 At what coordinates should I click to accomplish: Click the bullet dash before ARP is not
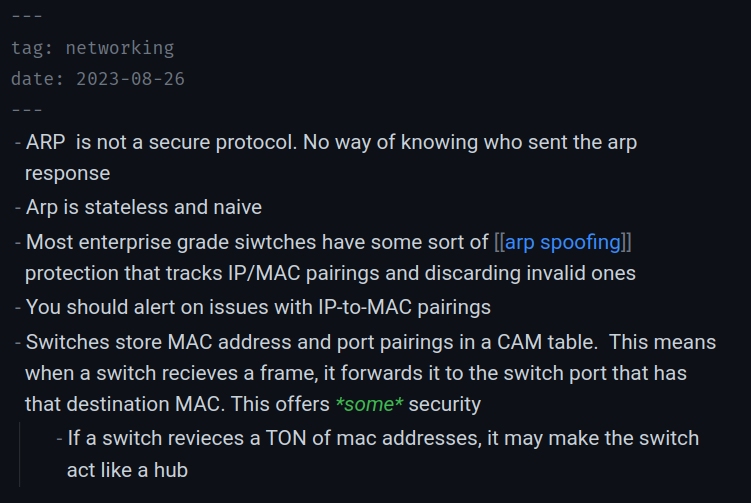19,143
